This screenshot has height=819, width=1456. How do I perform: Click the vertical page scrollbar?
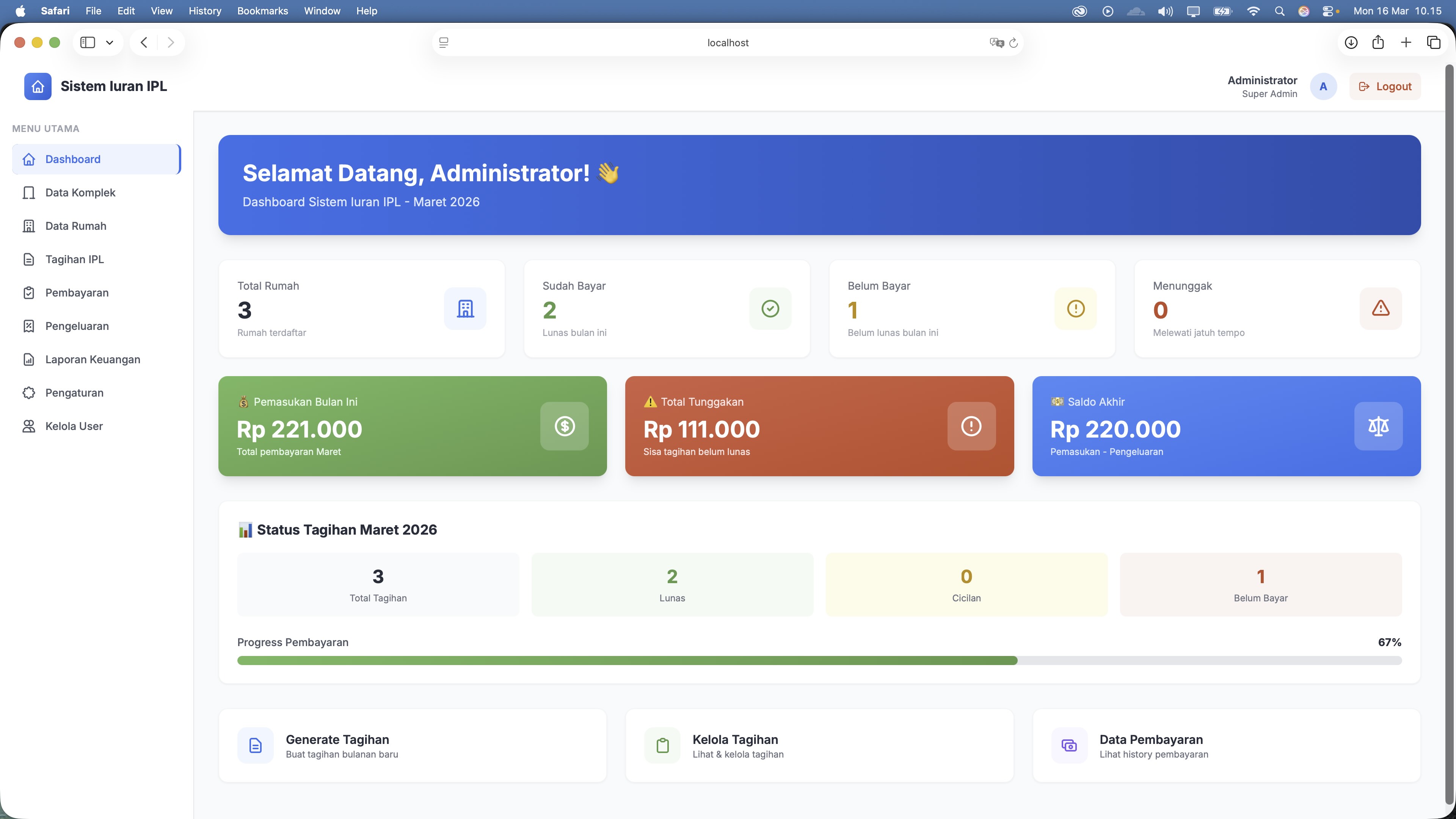click(x=1449, y=435)
